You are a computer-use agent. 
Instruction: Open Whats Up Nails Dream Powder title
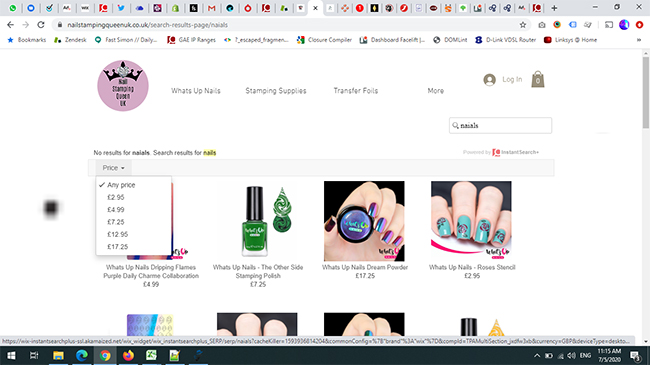pos(365,268)
